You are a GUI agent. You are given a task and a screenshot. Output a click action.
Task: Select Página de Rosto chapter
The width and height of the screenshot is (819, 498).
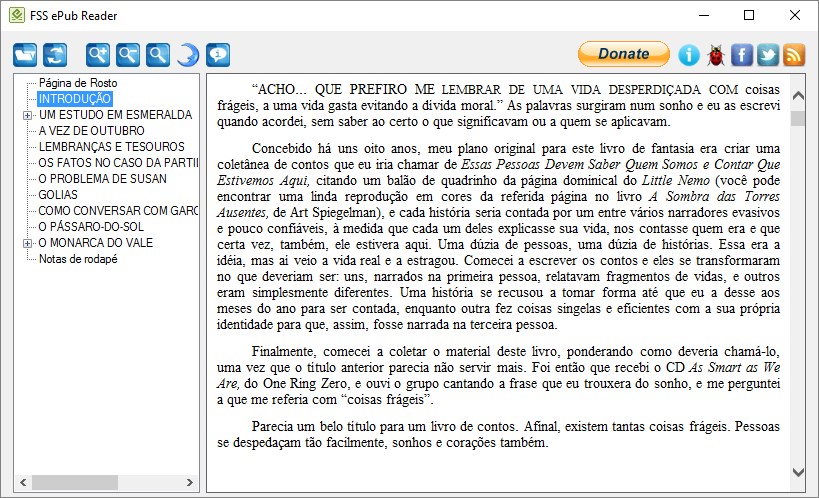(x=78, y=83)
